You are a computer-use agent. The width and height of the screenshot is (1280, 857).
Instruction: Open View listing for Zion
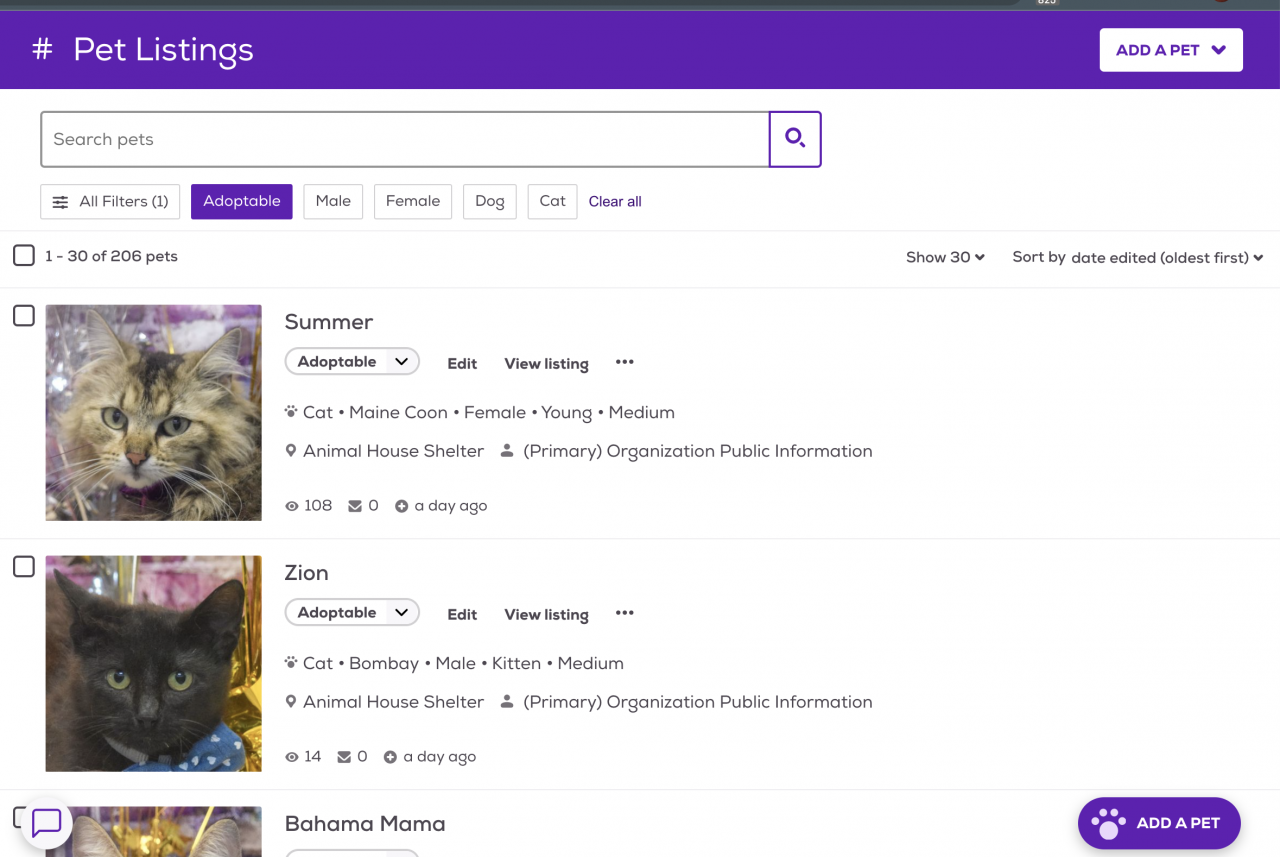click(546, 614)
